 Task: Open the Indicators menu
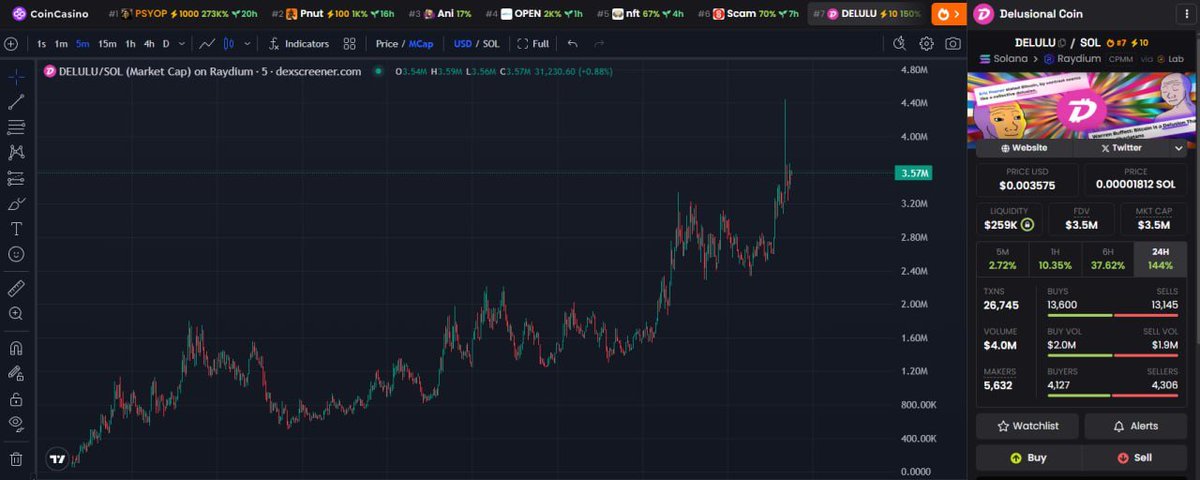(x=298, y=44)
